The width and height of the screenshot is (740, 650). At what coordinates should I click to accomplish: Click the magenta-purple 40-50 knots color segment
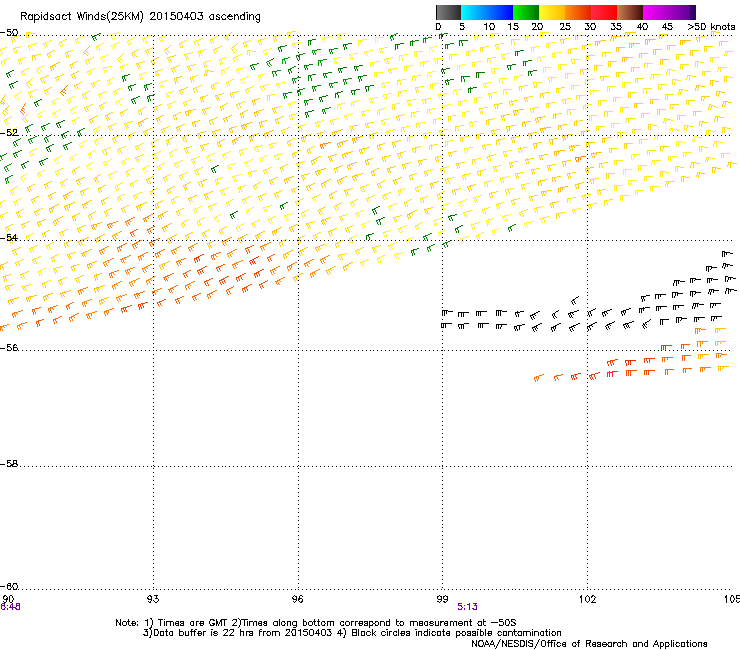coord(669,12)
